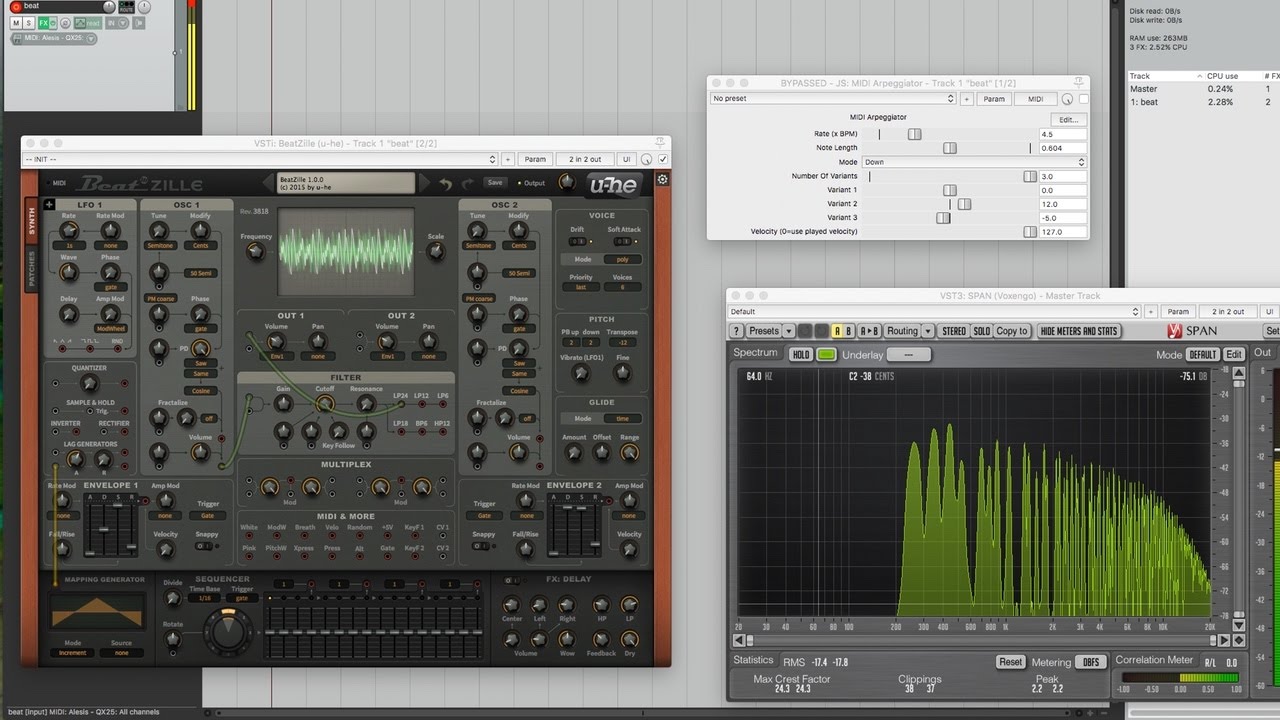Arm record on the beat track
Image resolution: width=1280 pixels, height=720 pixels.
(16, 6)
